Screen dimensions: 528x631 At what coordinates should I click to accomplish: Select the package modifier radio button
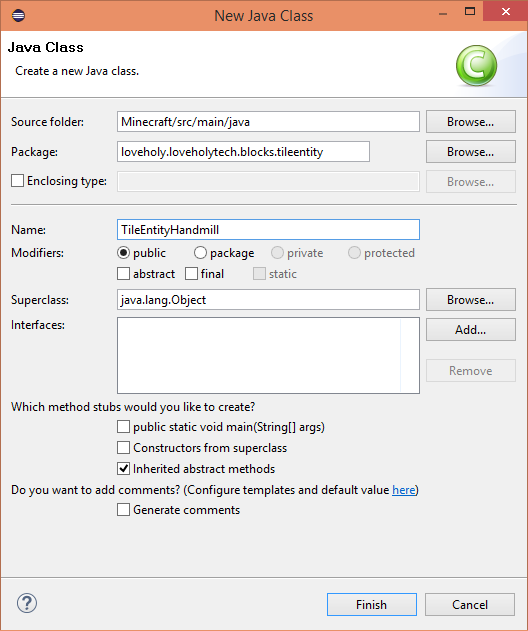pyautogui.click(x=200, y=253)
